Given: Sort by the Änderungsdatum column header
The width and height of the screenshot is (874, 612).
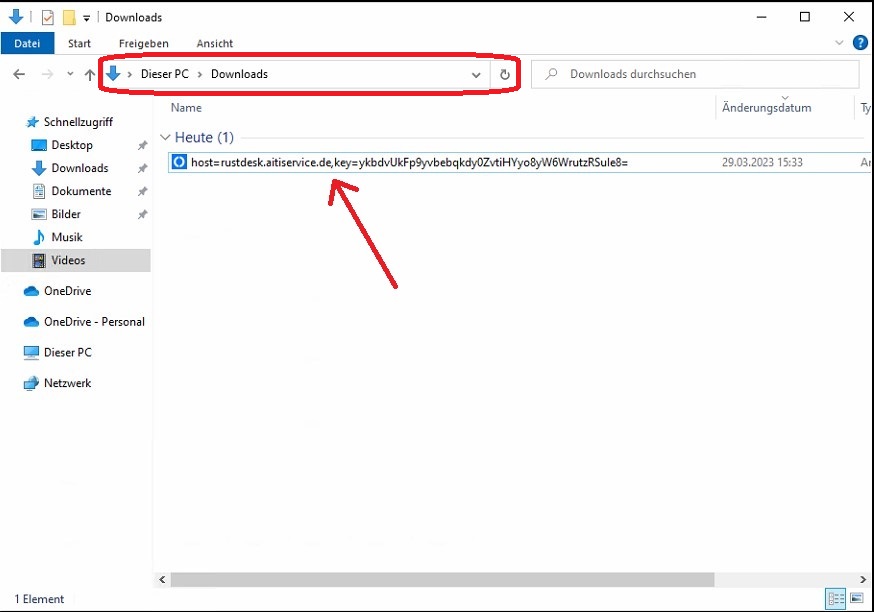Looking at the screenshot, I should (766, 108).
